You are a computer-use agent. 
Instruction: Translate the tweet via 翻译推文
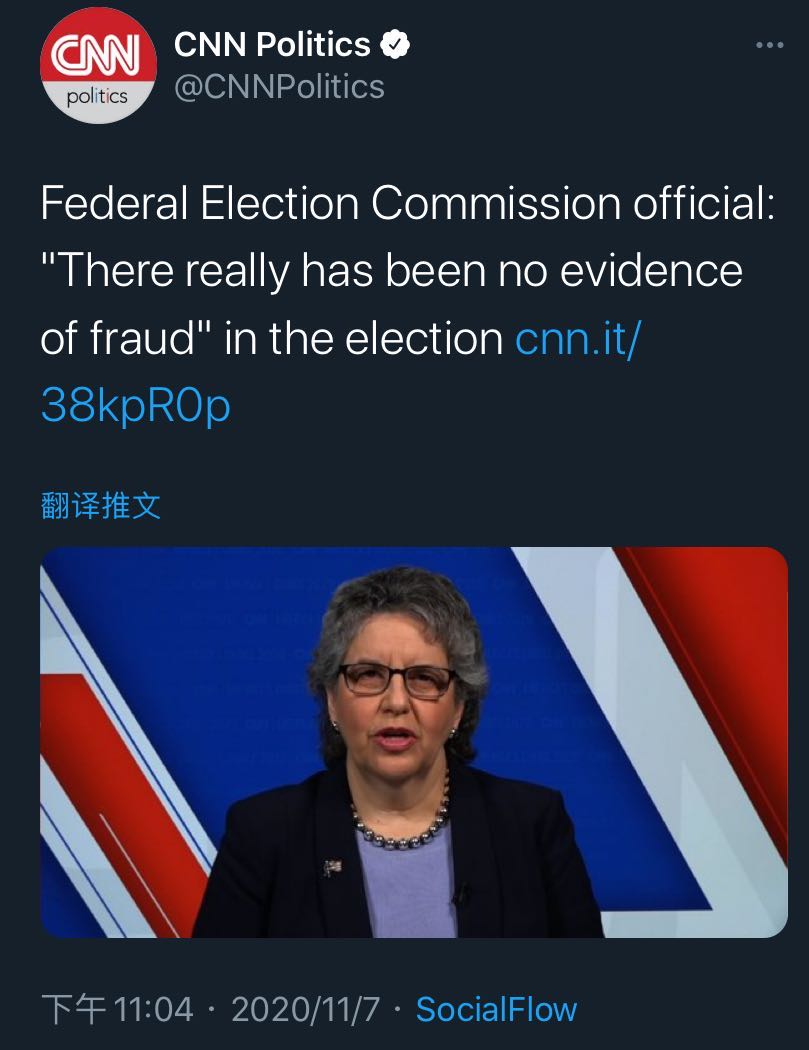[x=100, y=506]
